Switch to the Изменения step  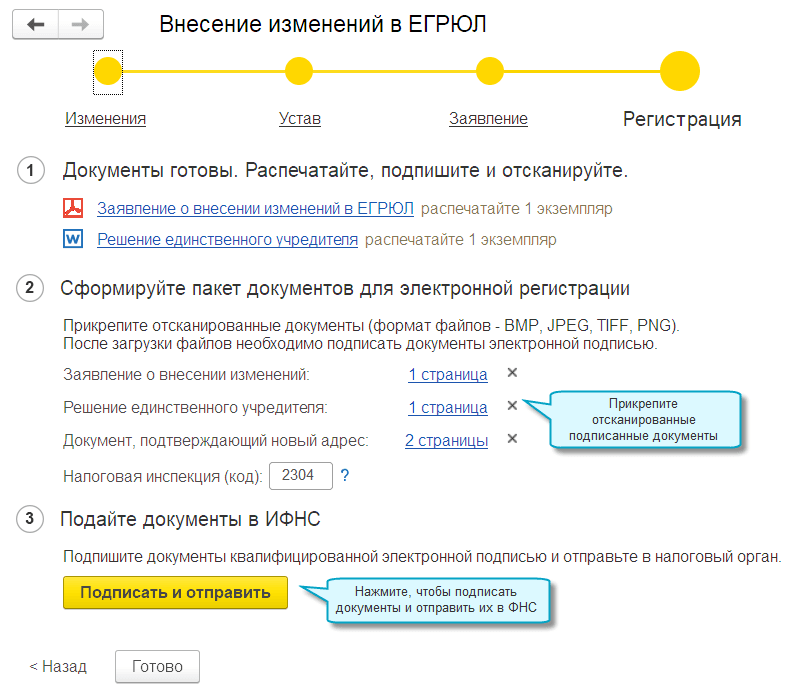[x=107, y=117]
